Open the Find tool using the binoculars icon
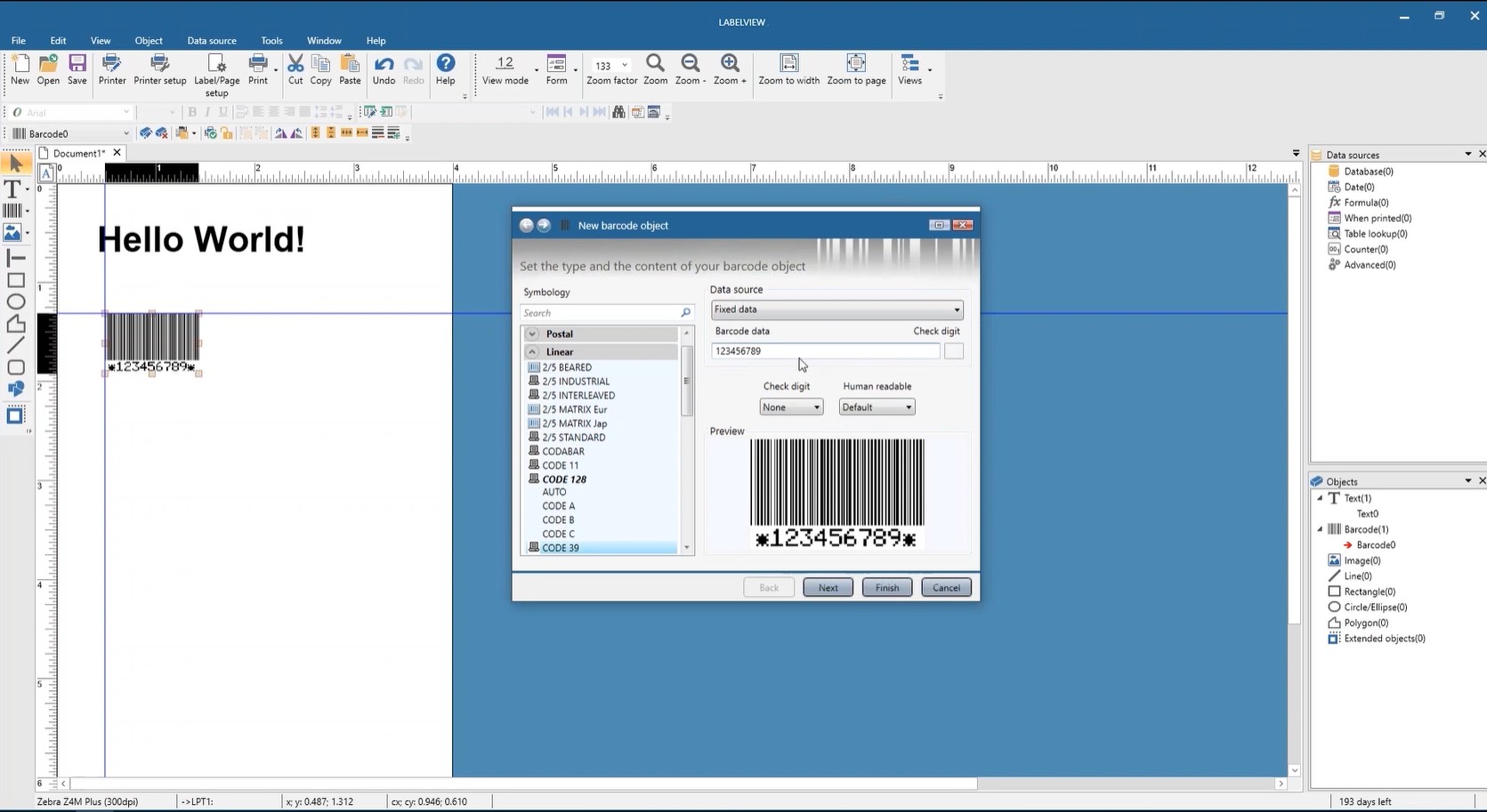This screenshot has width=1487, height=812. pyautogui.click(x=618, y=113)
